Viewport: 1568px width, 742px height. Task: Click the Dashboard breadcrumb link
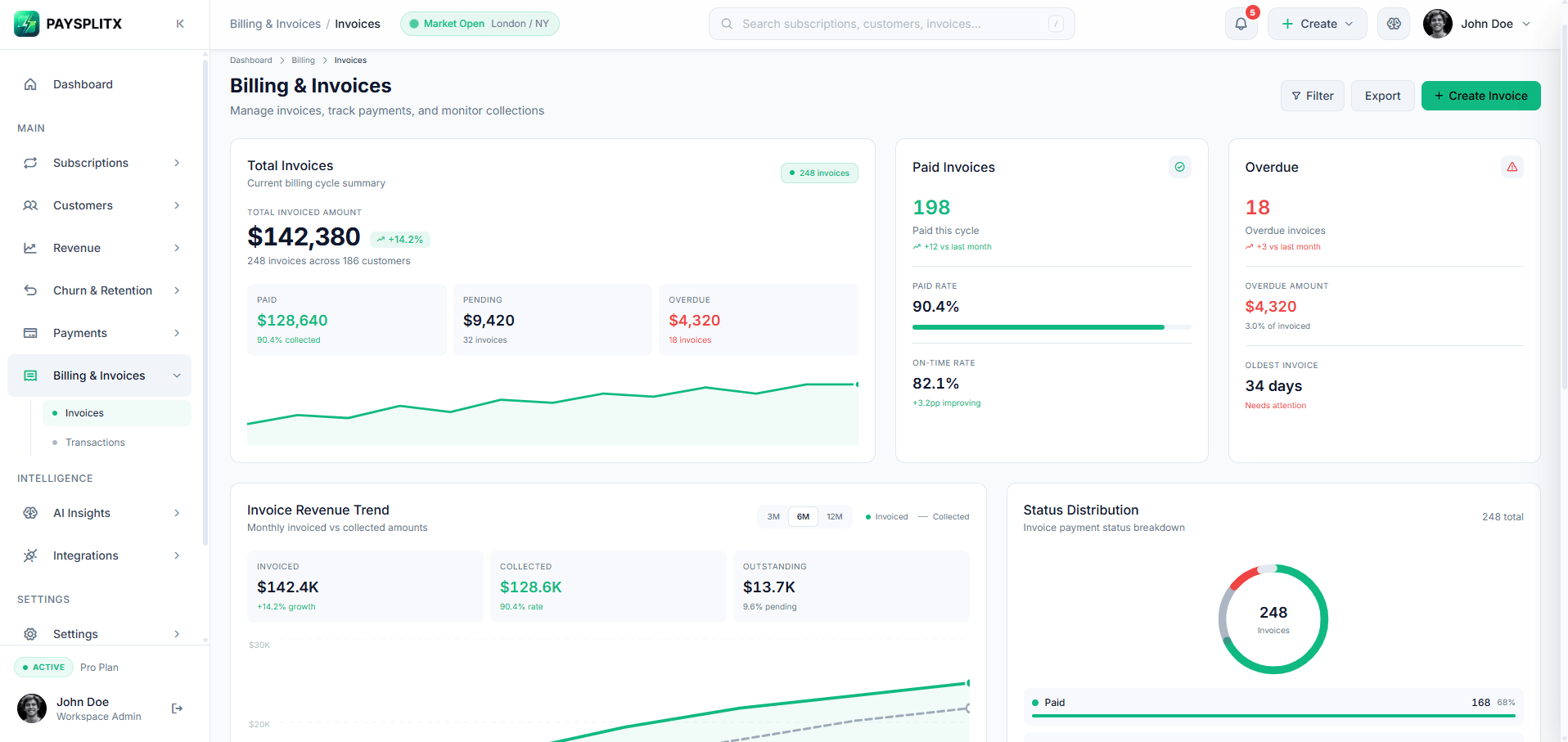point(250,61)
